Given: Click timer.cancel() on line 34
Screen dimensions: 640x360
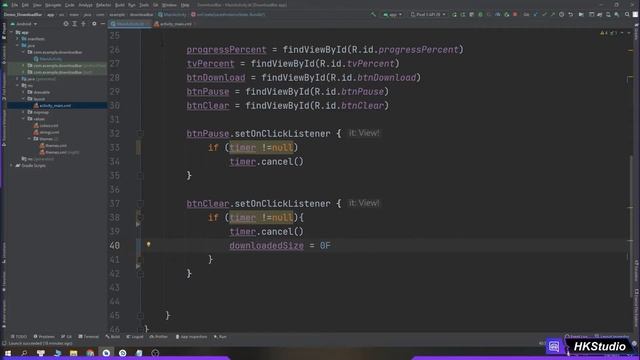Looking at the screenshot, I should (266, 162).
